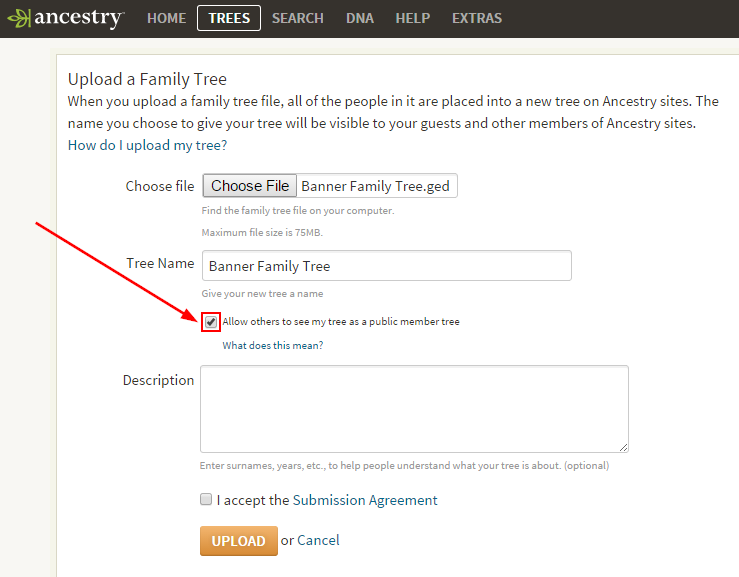Screen dimensions: 739x577
Task: Open the EXTRAS menu
Action: click(477, 18)
